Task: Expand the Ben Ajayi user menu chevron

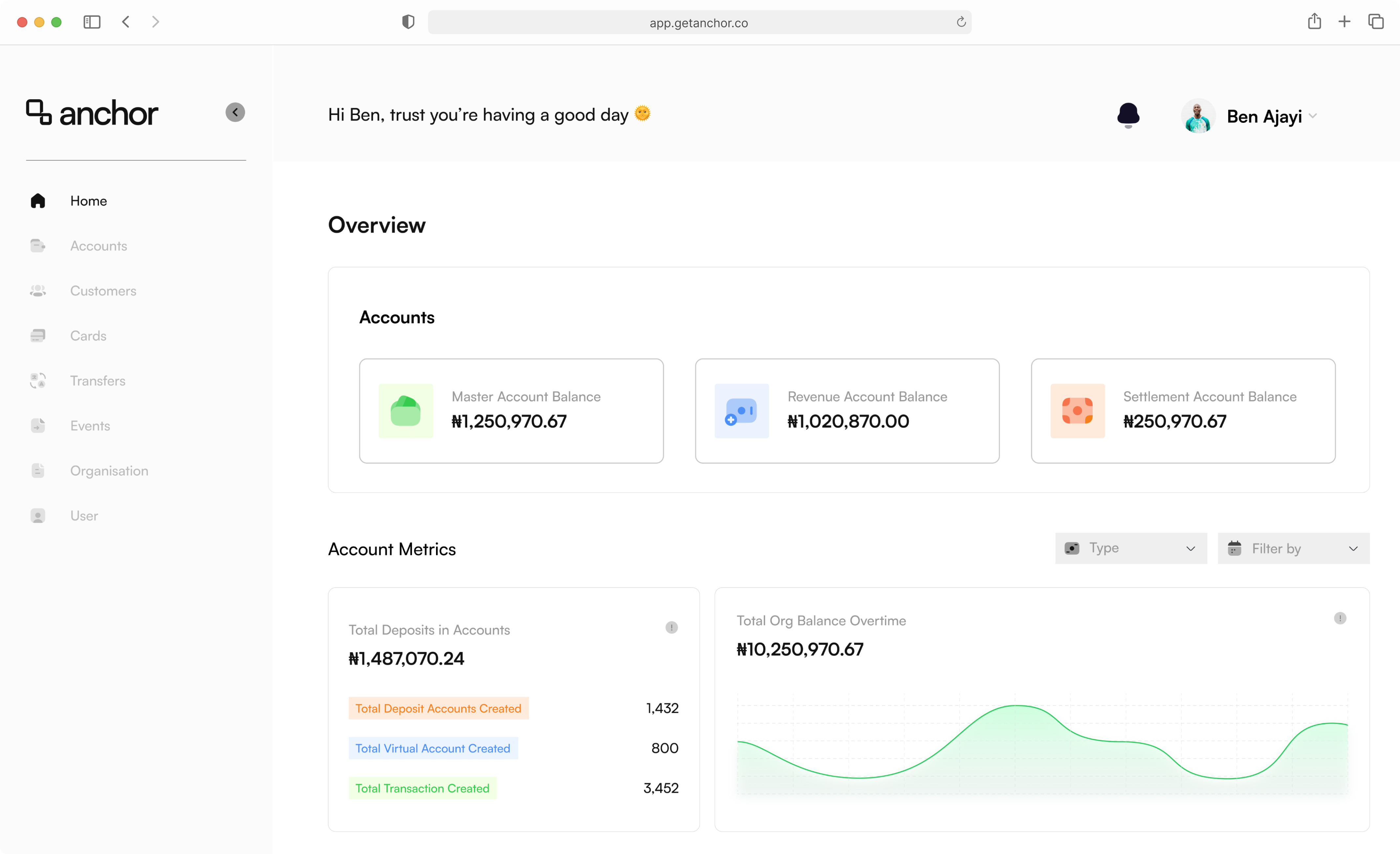Action: pos(1313,116)
